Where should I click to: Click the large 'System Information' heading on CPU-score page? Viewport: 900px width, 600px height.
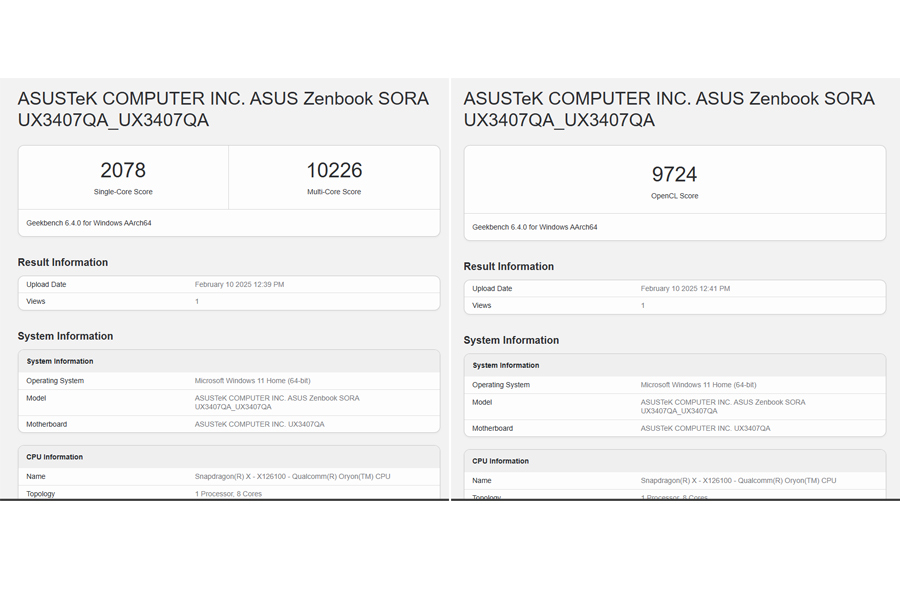65,336
